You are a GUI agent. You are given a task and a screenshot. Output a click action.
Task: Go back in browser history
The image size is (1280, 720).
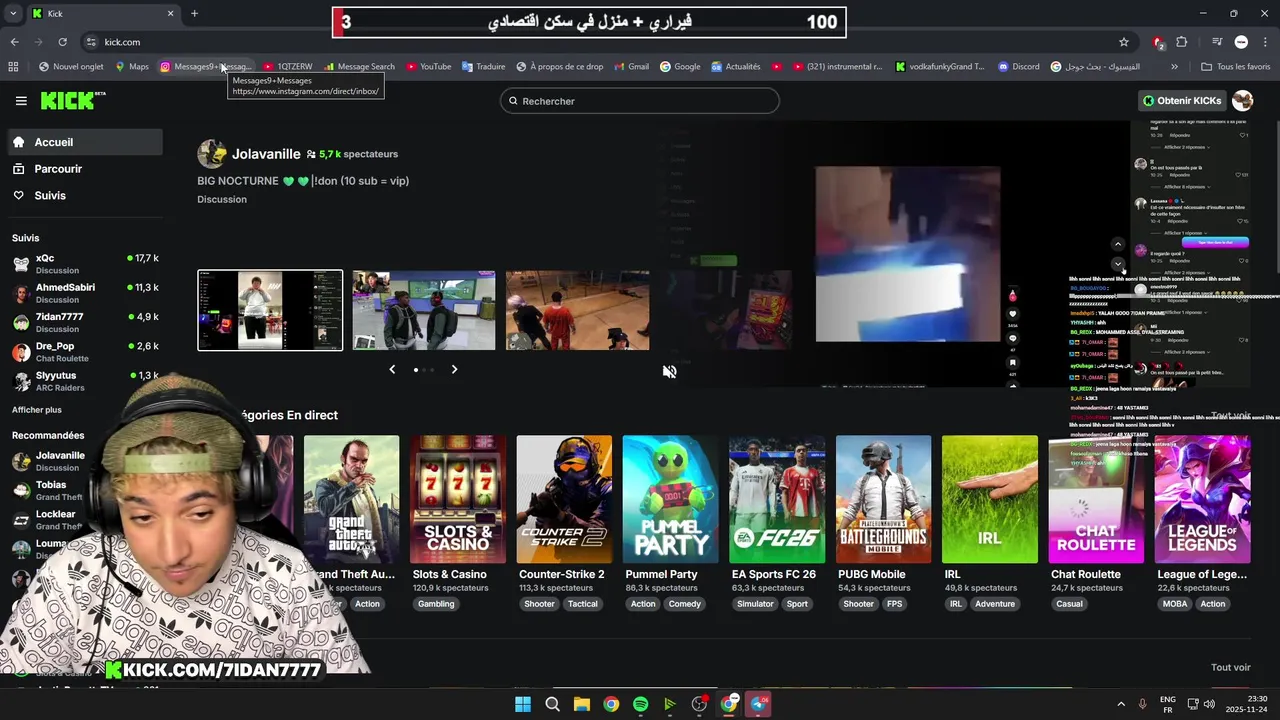tap(14, 42)
